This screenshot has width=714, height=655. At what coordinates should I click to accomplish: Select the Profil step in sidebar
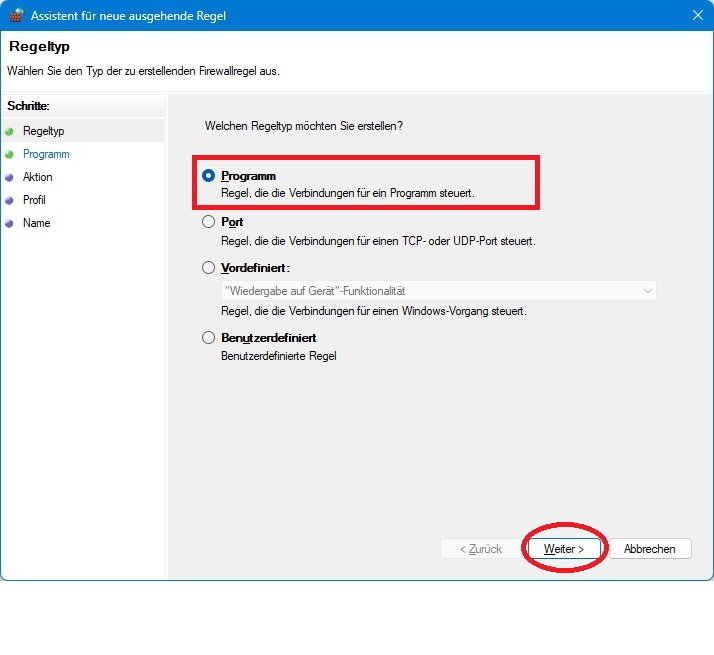[x=34, y=200]
